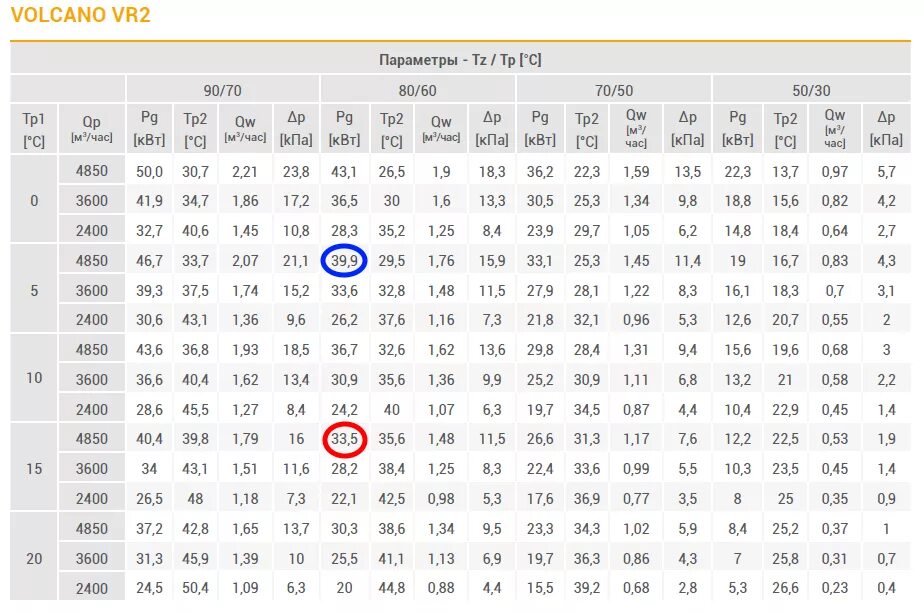Select the Tp1 [°C] column header
Screen dimensions: 924x612
pyautogui.click(x=34, y=130)
